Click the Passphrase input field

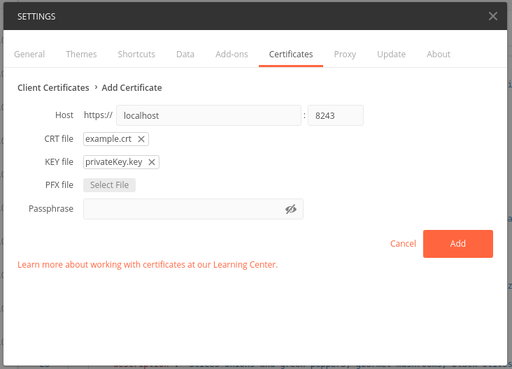pos(193,209)
